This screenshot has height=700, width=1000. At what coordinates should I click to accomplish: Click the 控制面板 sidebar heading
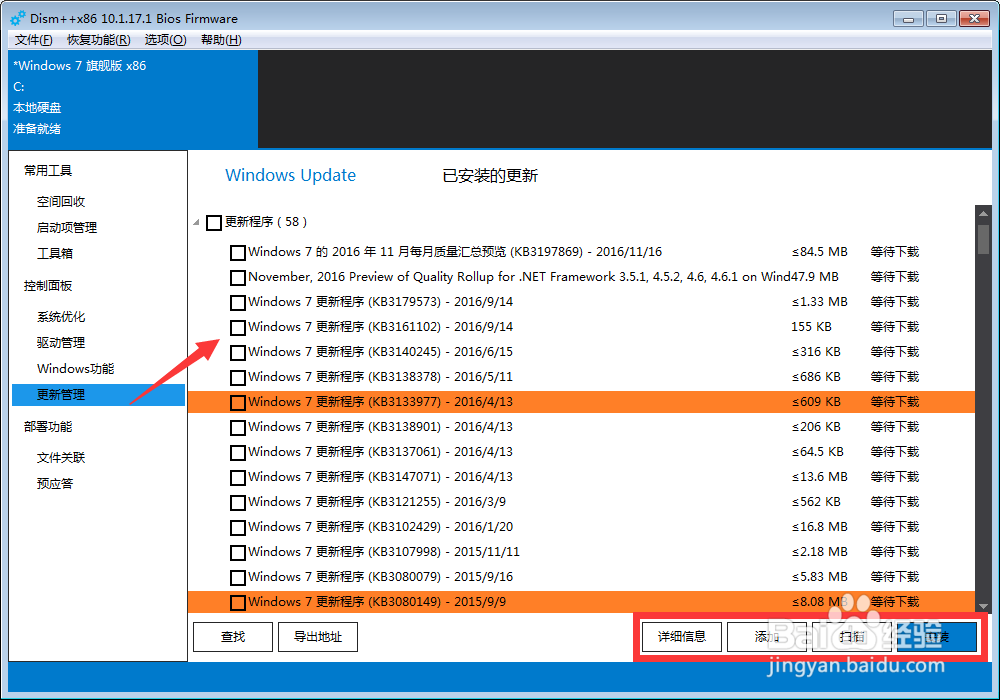coord(48,286)
